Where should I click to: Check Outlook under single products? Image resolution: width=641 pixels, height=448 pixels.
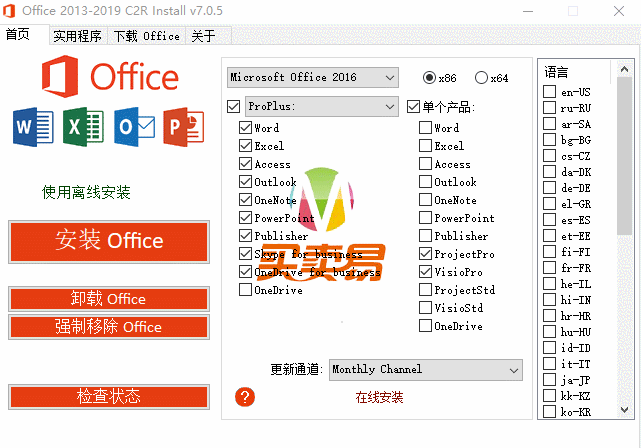click(x=426, y=181)
